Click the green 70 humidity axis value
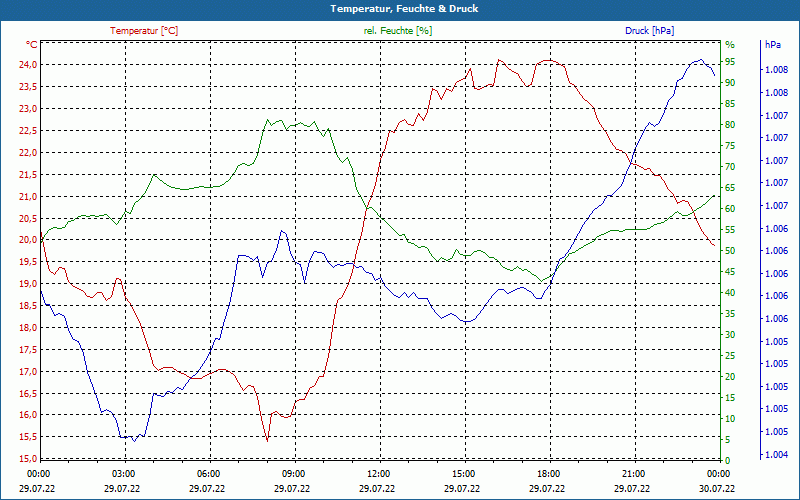Screen dimensions: 800x500 click(730, 167)
